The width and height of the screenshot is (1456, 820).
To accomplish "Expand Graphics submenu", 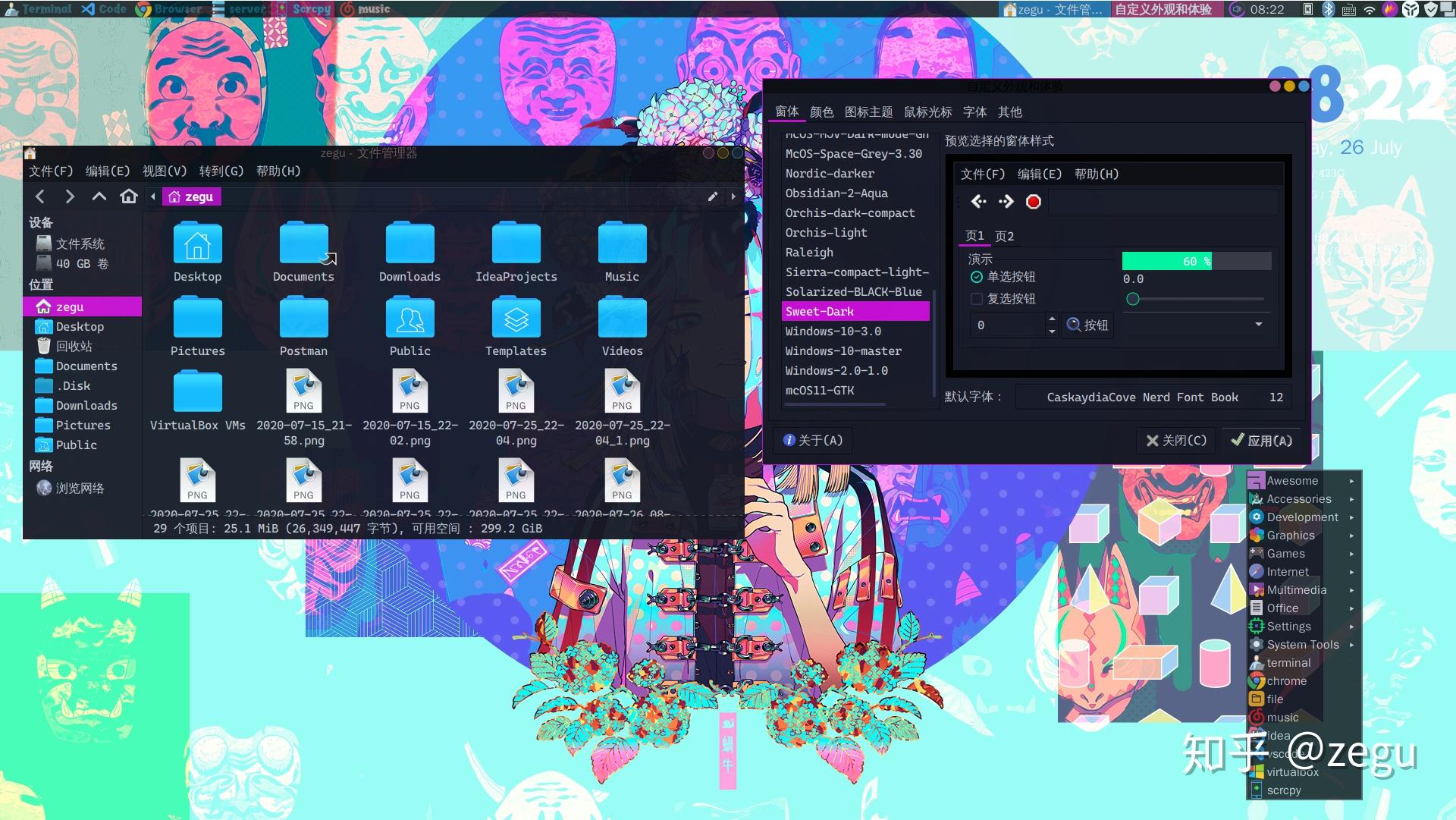I will [x=1304, y=536].
